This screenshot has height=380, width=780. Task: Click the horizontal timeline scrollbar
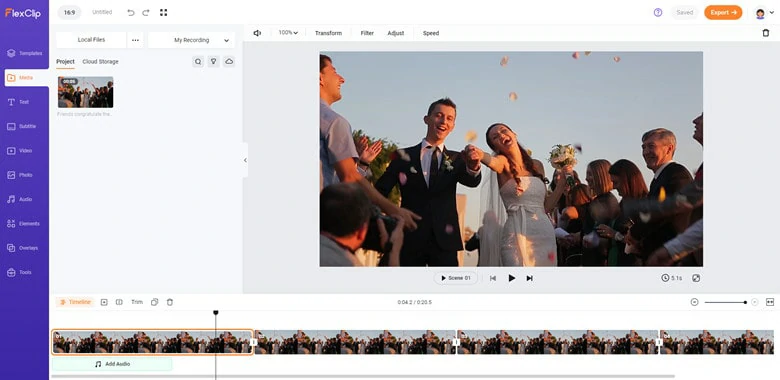click(x=363, y=377)
